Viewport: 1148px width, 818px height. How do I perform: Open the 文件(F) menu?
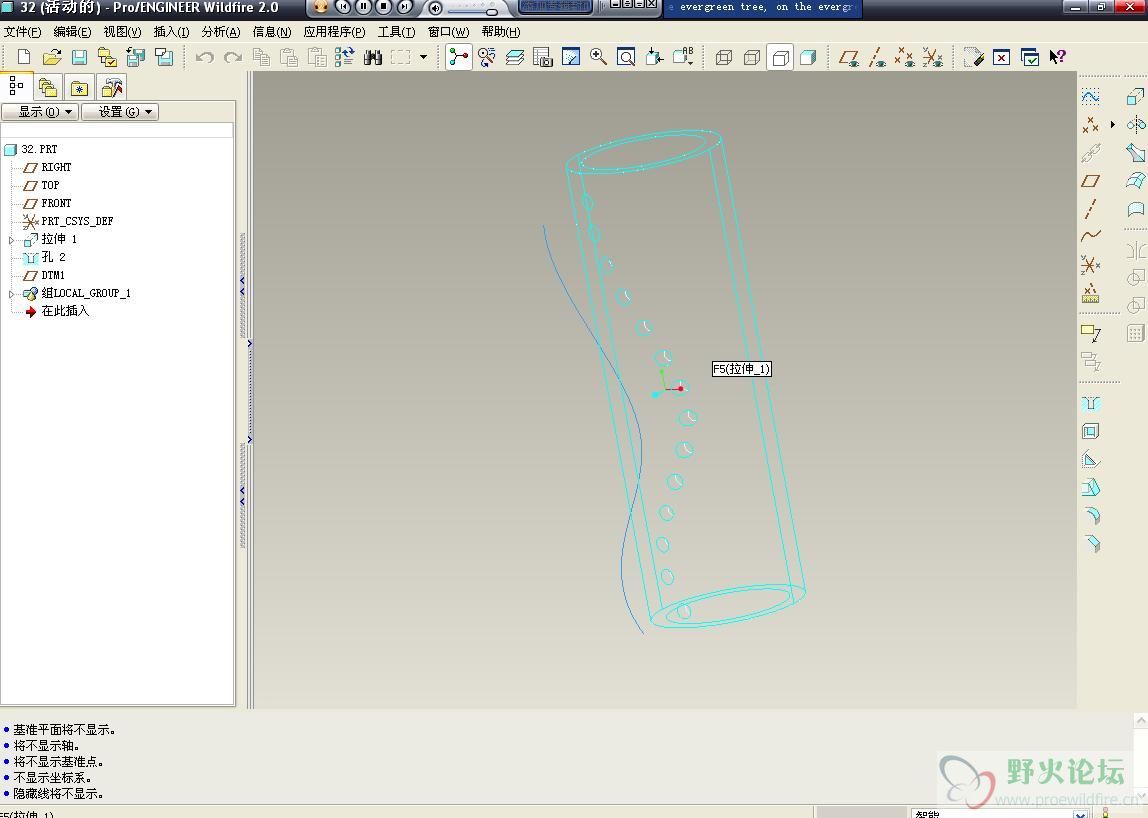(x=22, y=31)
